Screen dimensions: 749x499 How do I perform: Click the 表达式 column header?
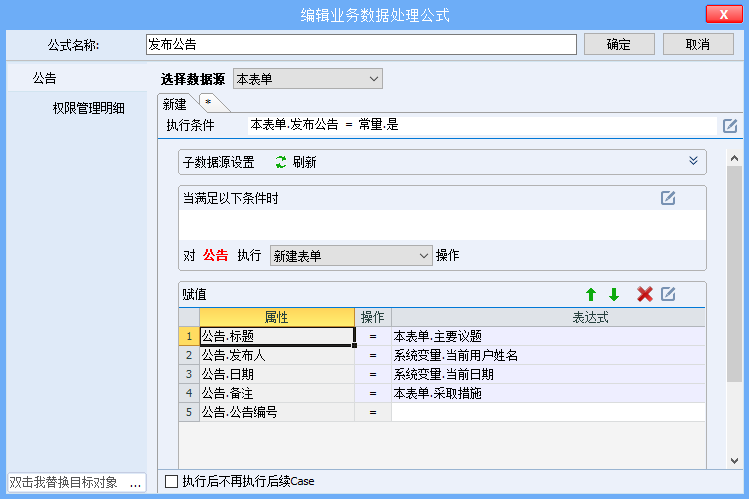[x=548, y=318]
